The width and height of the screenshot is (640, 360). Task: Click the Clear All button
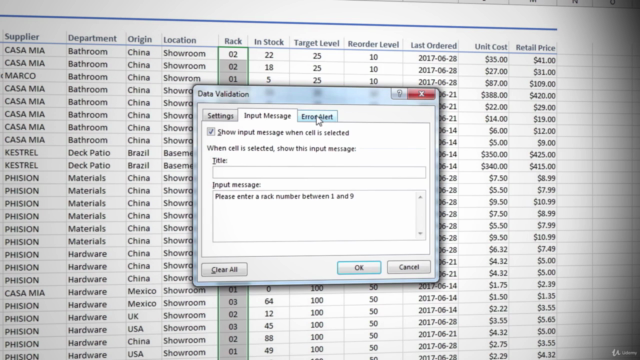pyautogui.click(x=224, y=269)
